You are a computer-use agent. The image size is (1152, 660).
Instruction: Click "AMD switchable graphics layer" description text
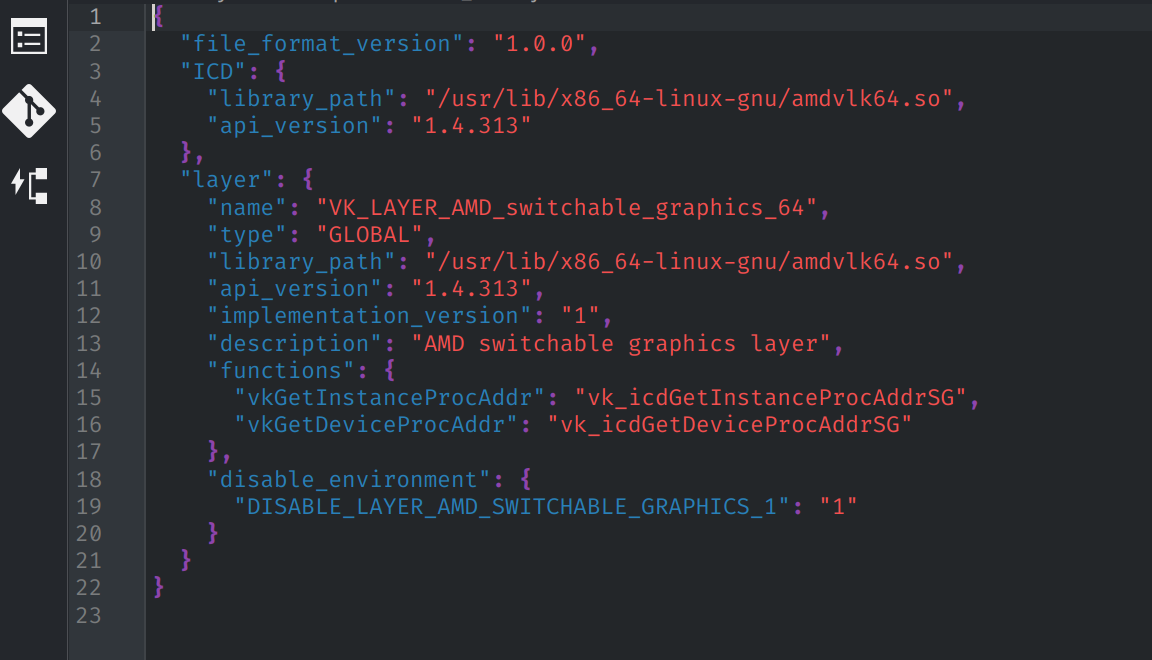point(622,343)
